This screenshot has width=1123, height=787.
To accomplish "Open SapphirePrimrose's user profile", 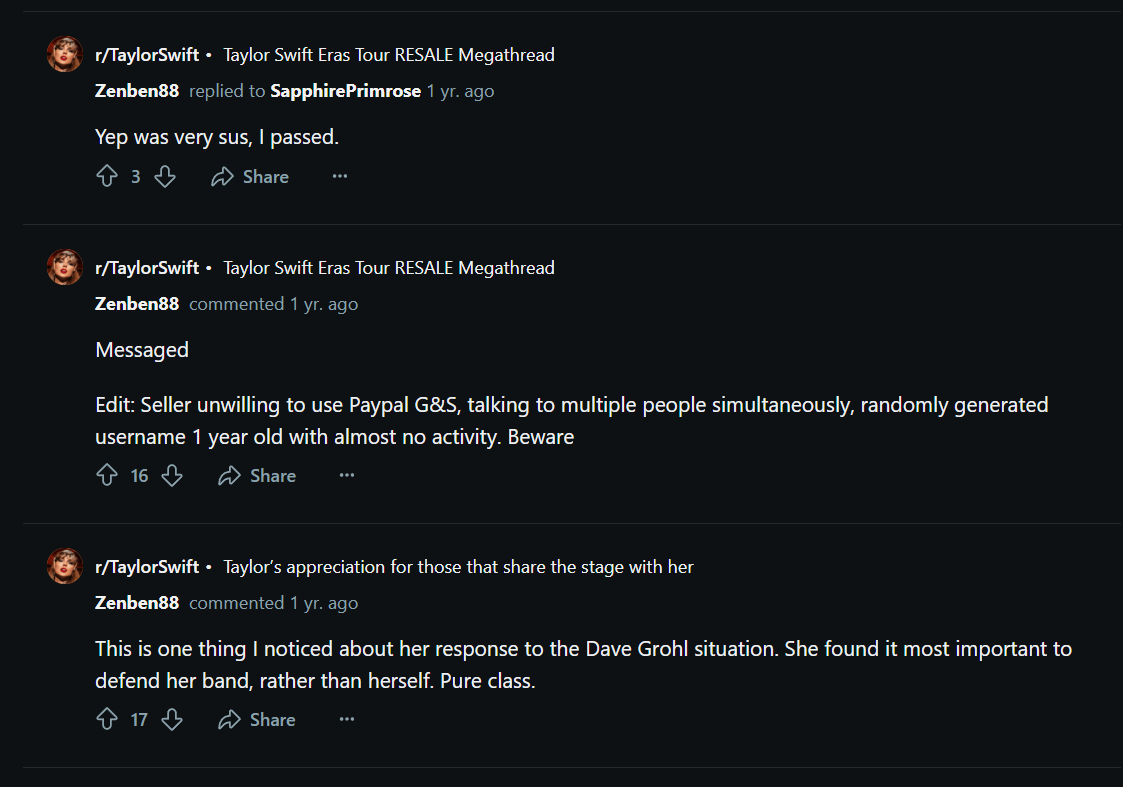I will coord(345,91).
